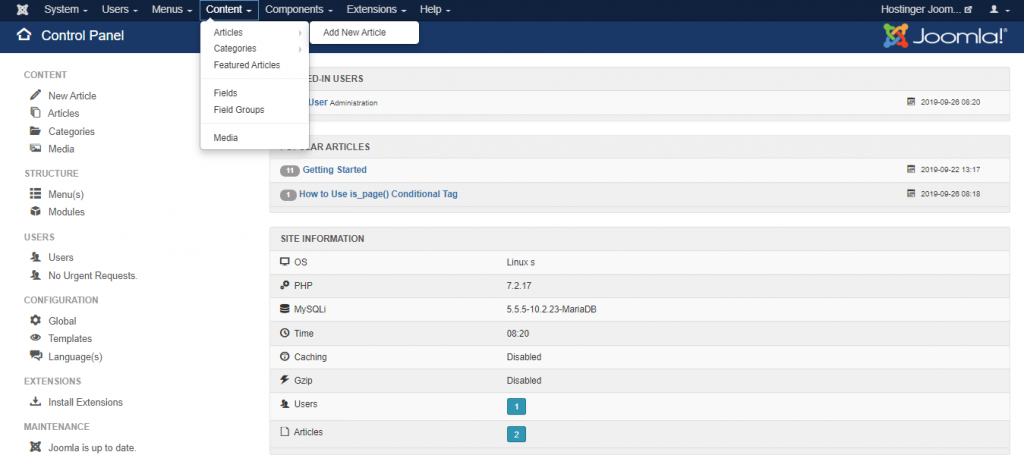Click the Articles count badge showing 2
Screen dimensions: 1024x455
point(516,434)
